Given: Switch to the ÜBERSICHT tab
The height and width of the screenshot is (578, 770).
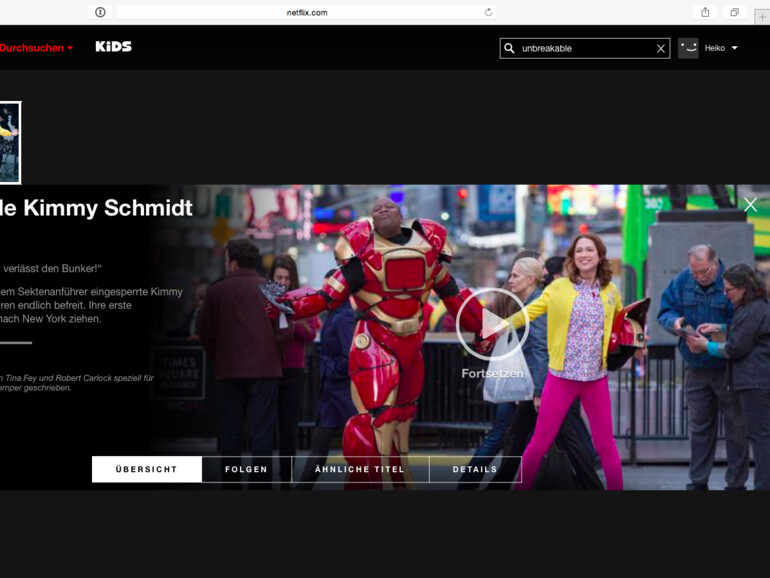Looking at the screenshot, I should [147, 469].
